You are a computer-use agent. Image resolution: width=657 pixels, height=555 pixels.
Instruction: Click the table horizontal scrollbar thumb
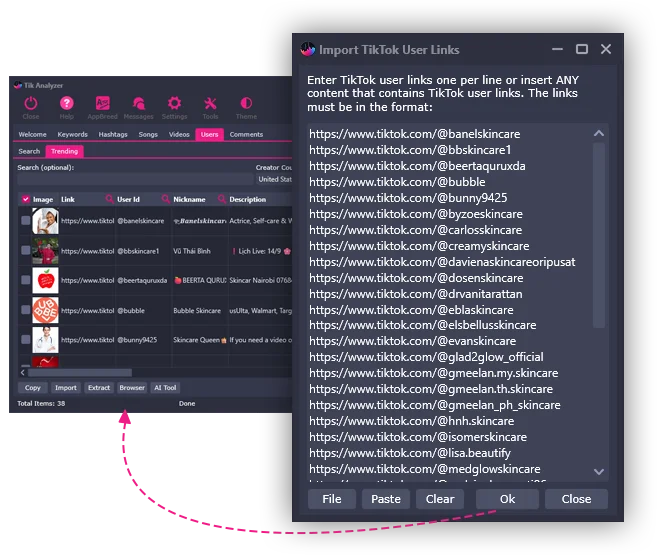coord(80,372)
